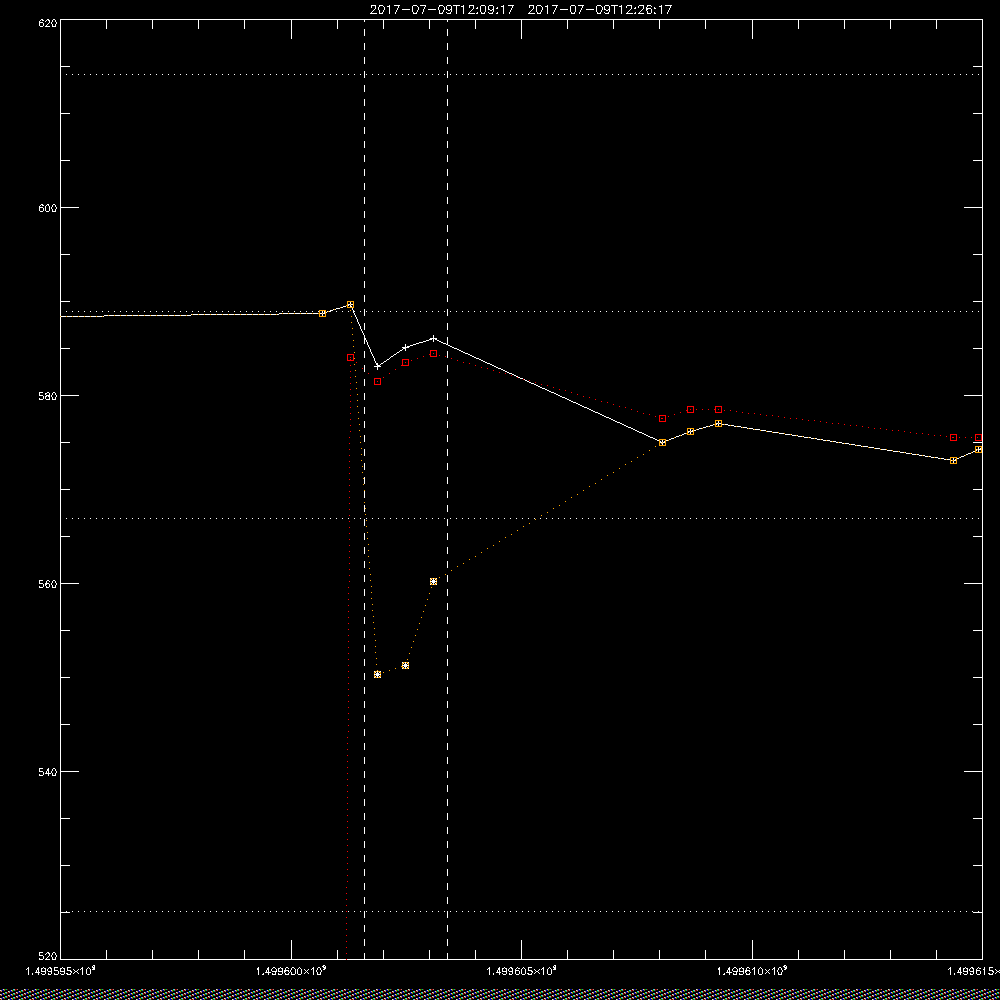Click the y-axis label 620
The image size is (1000, 1000).
tap(48, 22)
